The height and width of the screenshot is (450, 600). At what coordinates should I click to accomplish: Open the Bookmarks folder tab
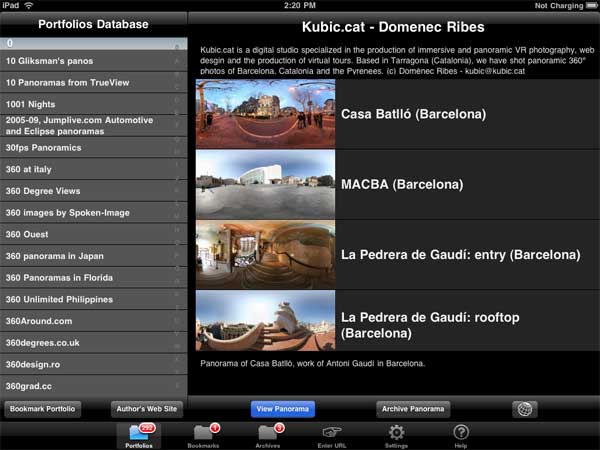pyautogui.click(x=203, y=435)
